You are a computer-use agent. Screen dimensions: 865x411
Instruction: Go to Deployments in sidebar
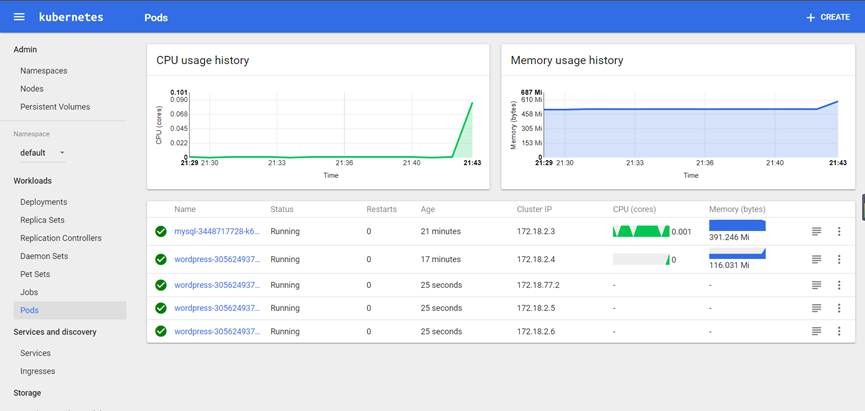(44, 202)
